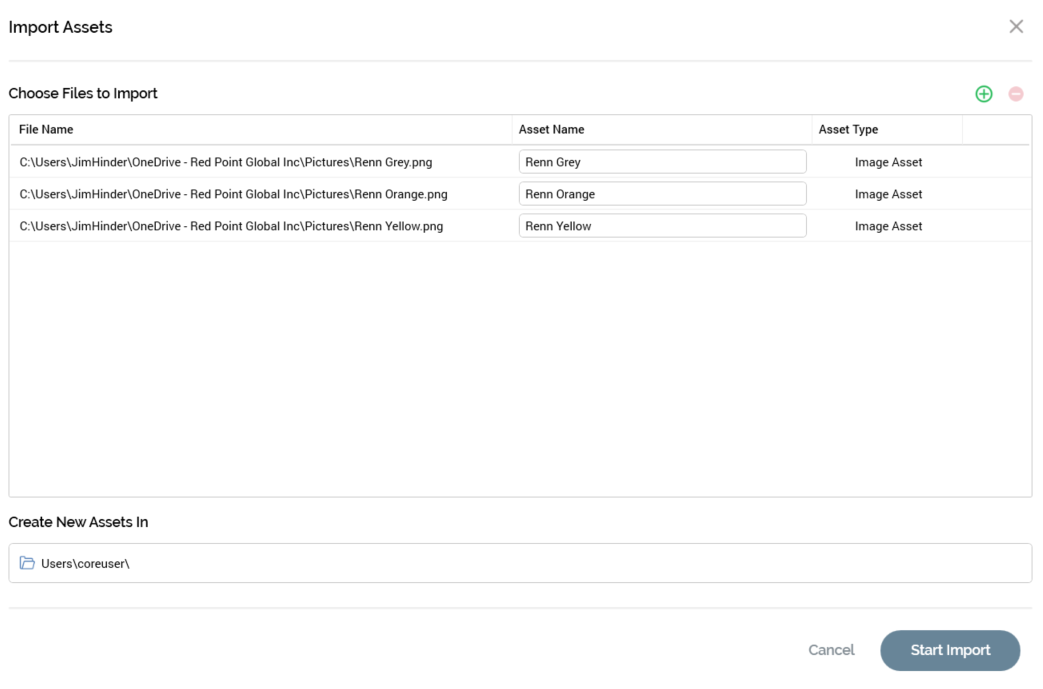Select the Renn Yellow.png file path row

click(231, 226)
